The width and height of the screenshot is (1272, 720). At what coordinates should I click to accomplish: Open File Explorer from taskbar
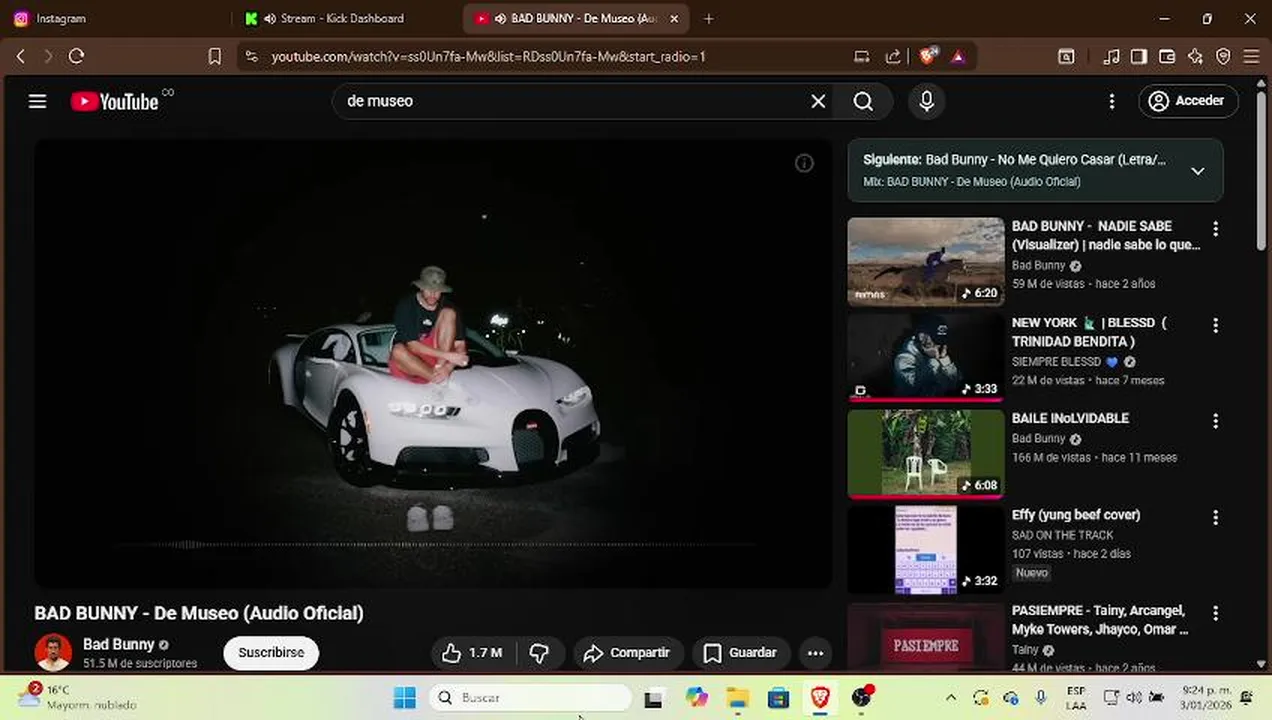(x=737, y=698)
